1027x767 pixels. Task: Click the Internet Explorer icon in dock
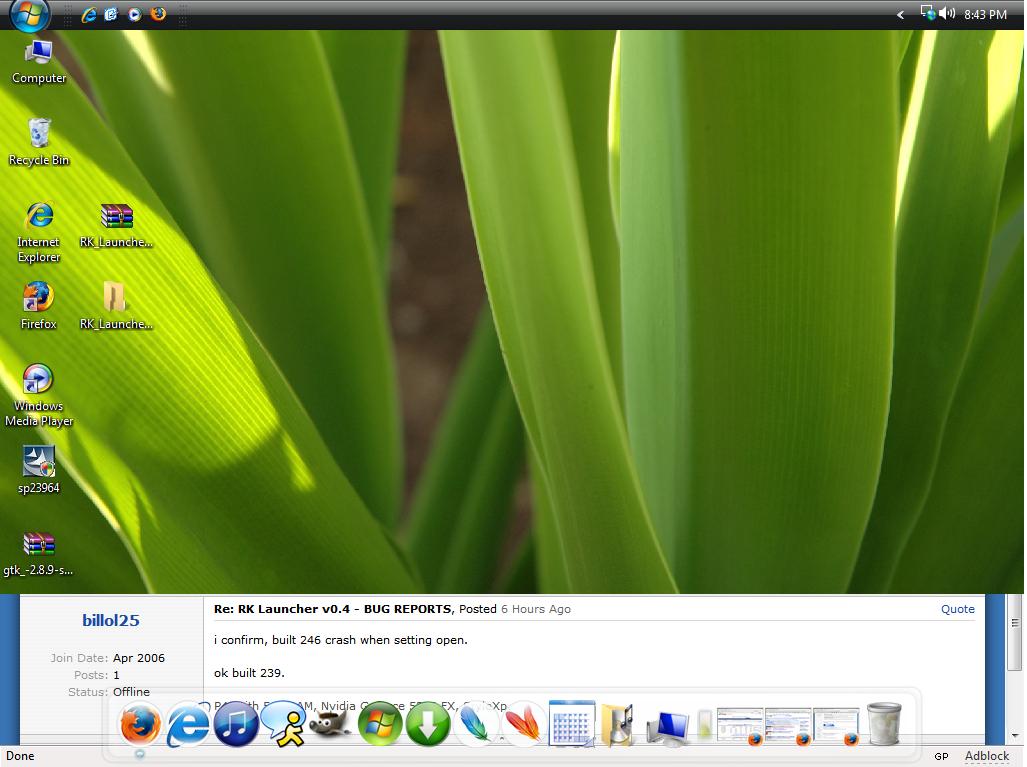pyautogui.click(x=188, y=725)
